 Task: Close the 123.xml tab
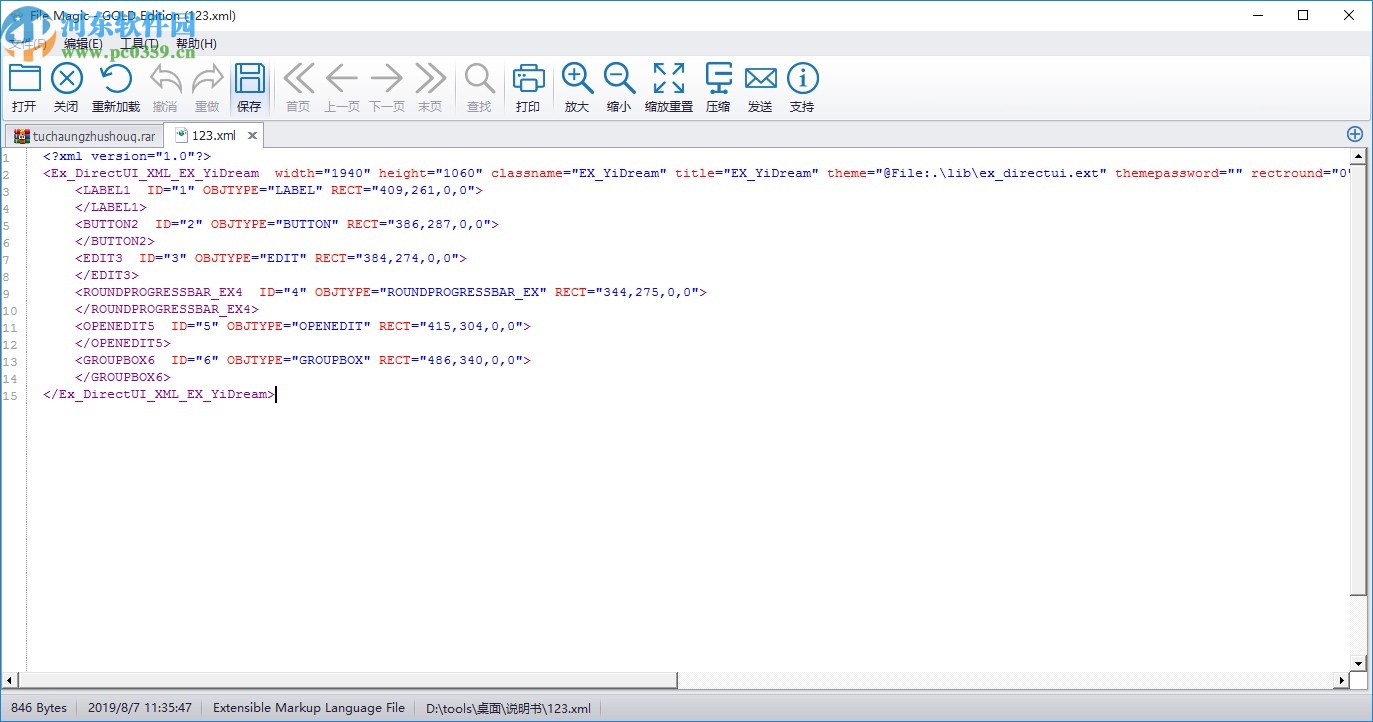pyautogui.click(x=253, y=135)
